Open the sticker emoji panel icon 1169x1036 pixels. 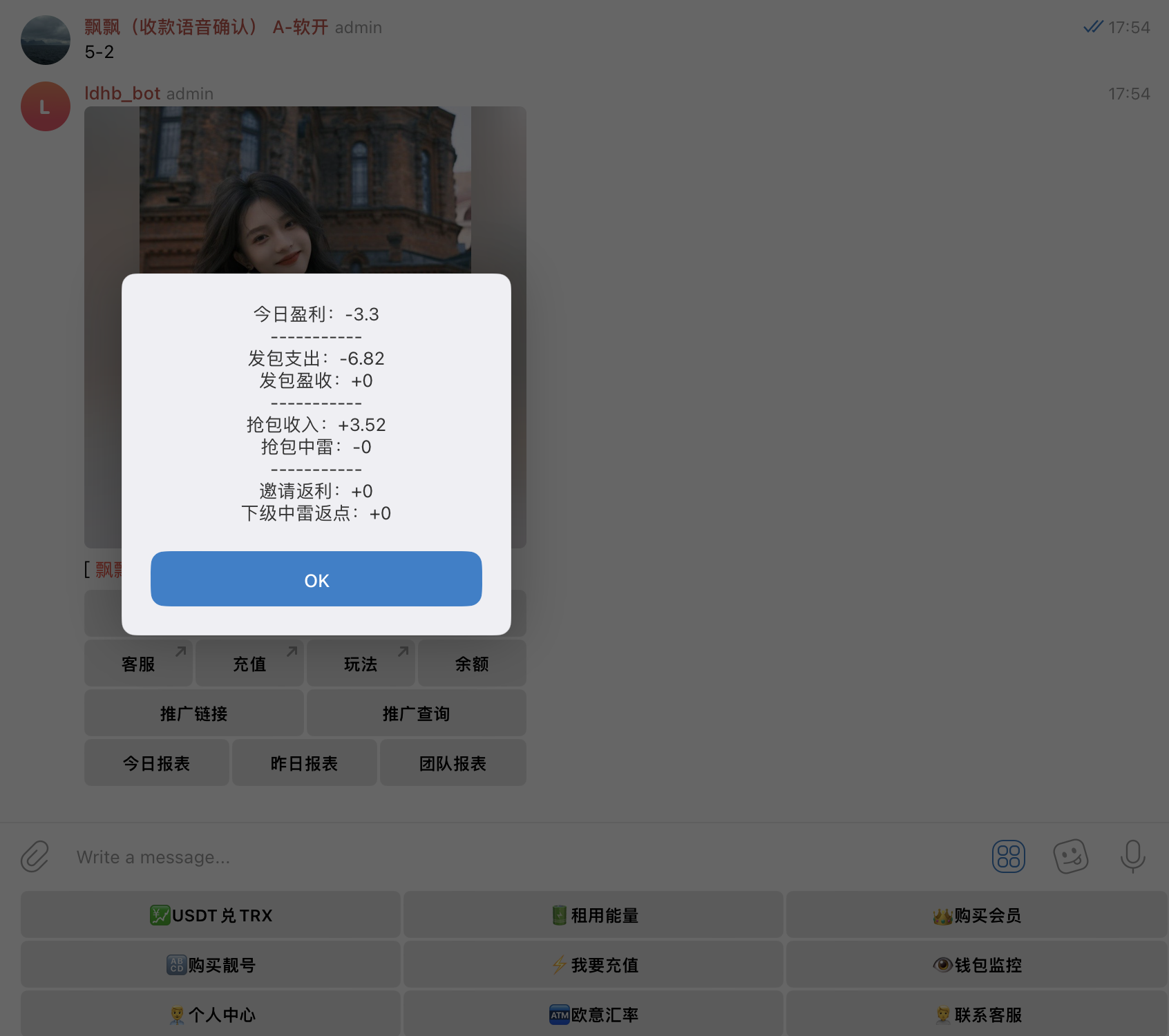click(1070, 856)
